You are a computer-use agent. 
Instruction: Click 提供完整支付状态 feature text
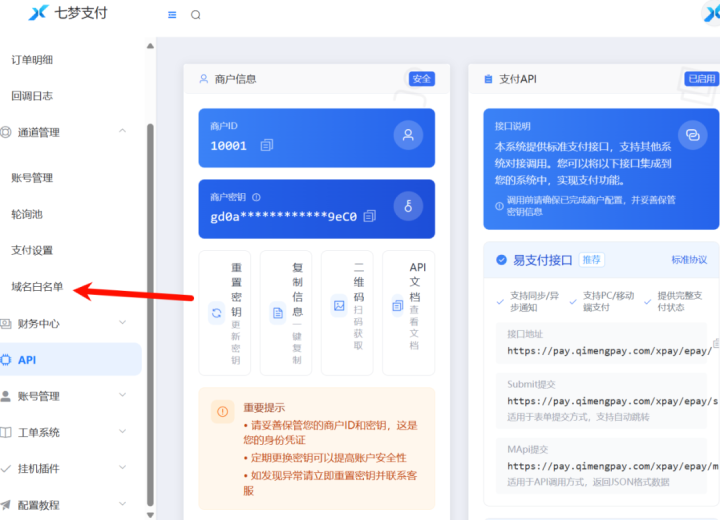680,301
